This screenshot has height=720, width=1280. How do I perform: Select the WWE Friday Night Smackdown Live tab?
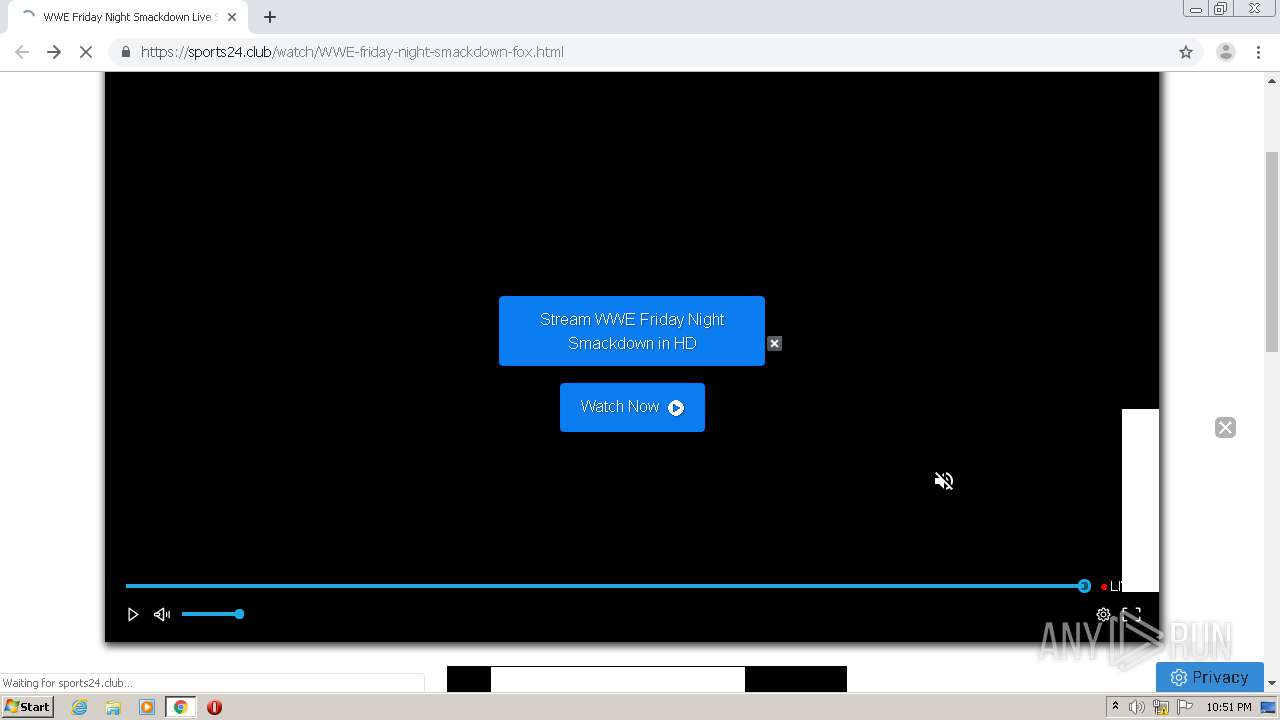pos(126,17)
